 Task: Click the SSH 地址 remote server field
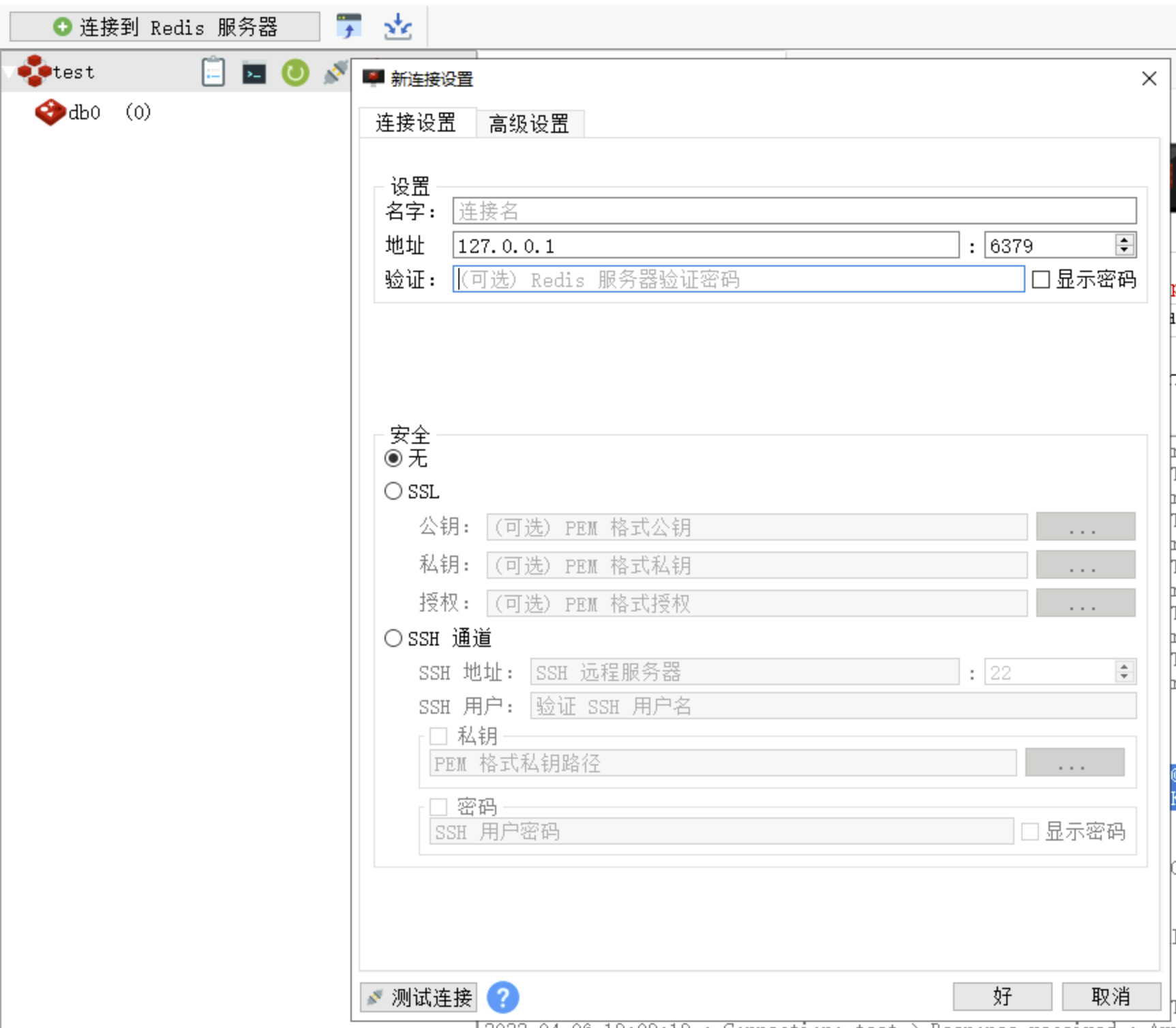(x=744, y=672)
